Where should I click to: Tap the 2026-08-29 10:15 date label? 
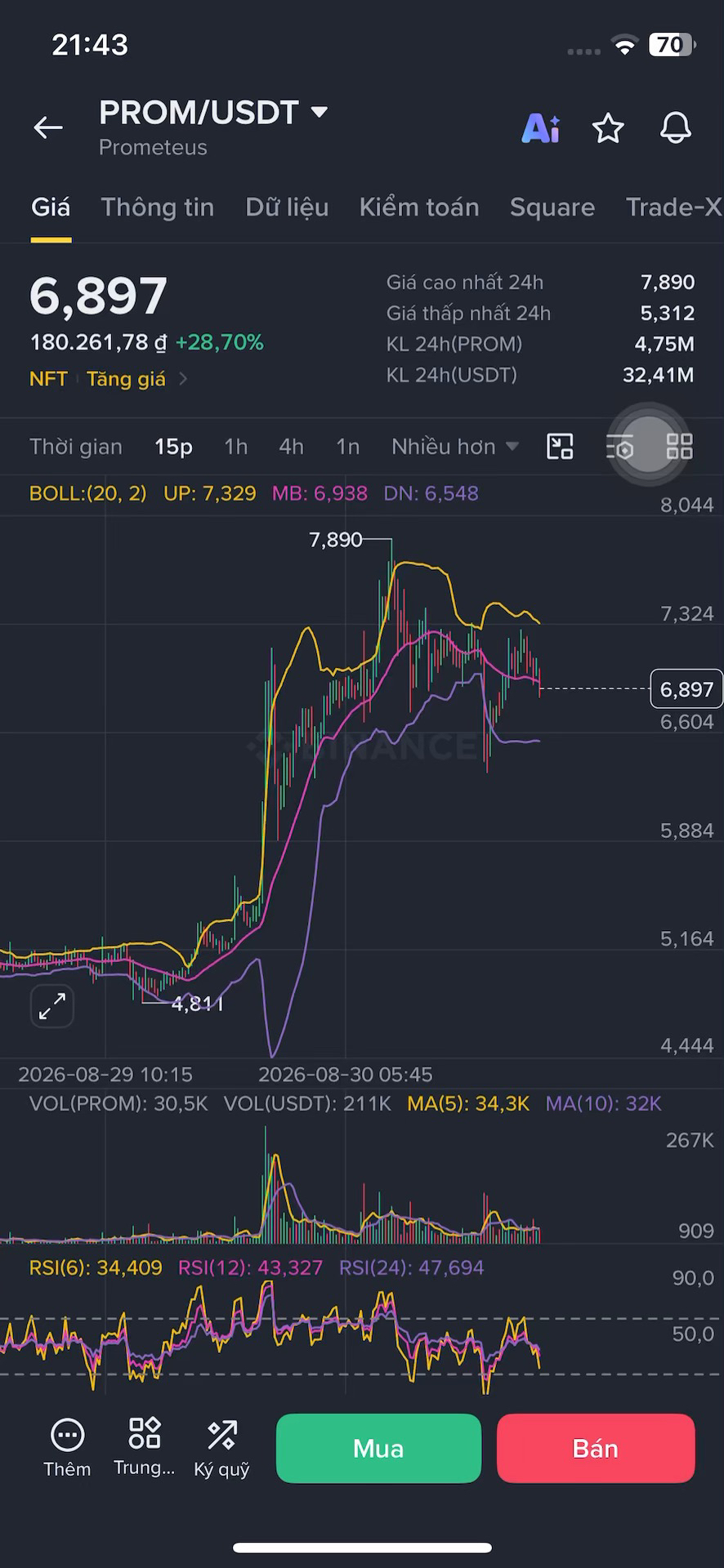pyautogui.click(x=105, y=1075)
